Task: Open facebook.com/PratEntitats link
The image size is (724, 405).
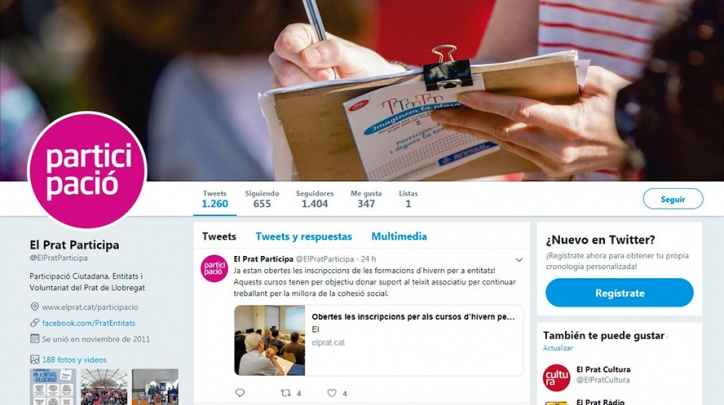Action: pos(89,323)
